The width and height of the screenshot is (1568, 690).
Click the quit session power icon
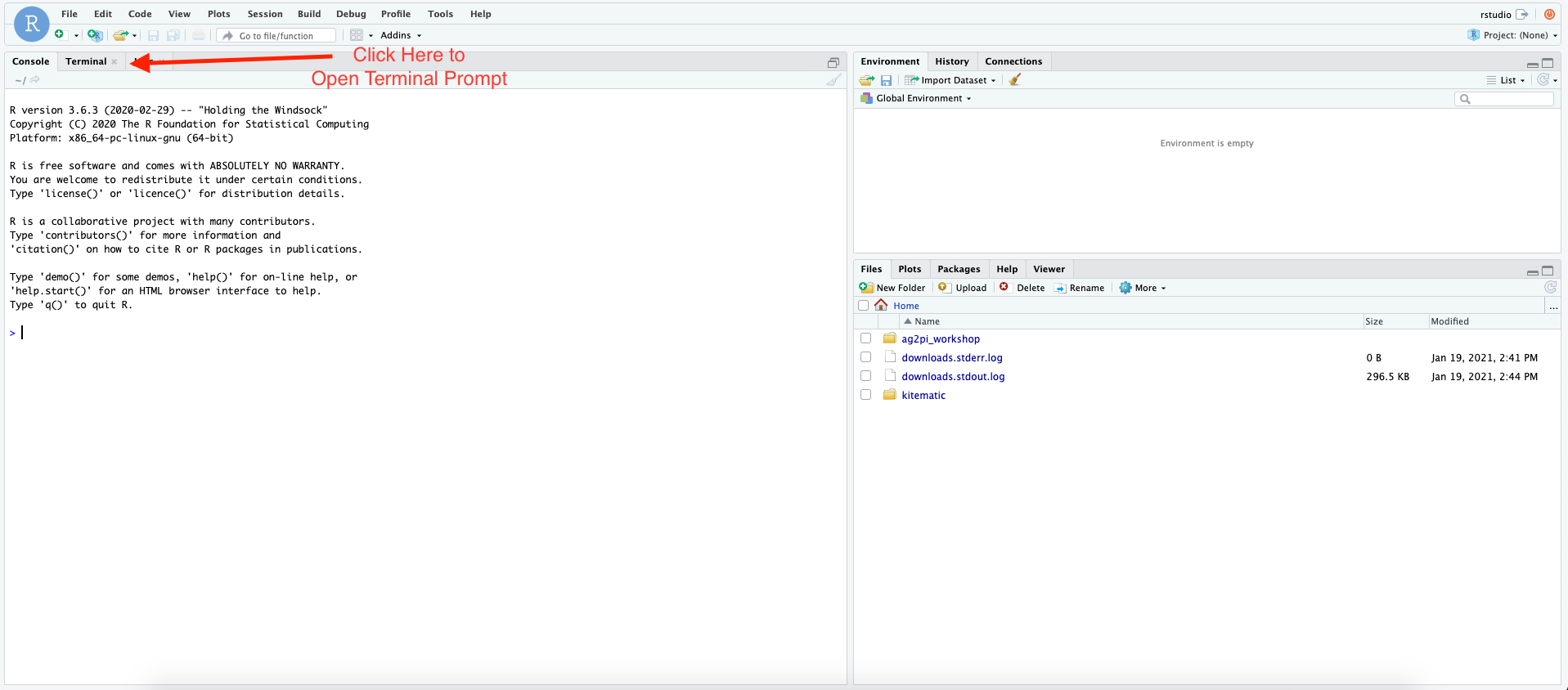[x=1549, y=14]
